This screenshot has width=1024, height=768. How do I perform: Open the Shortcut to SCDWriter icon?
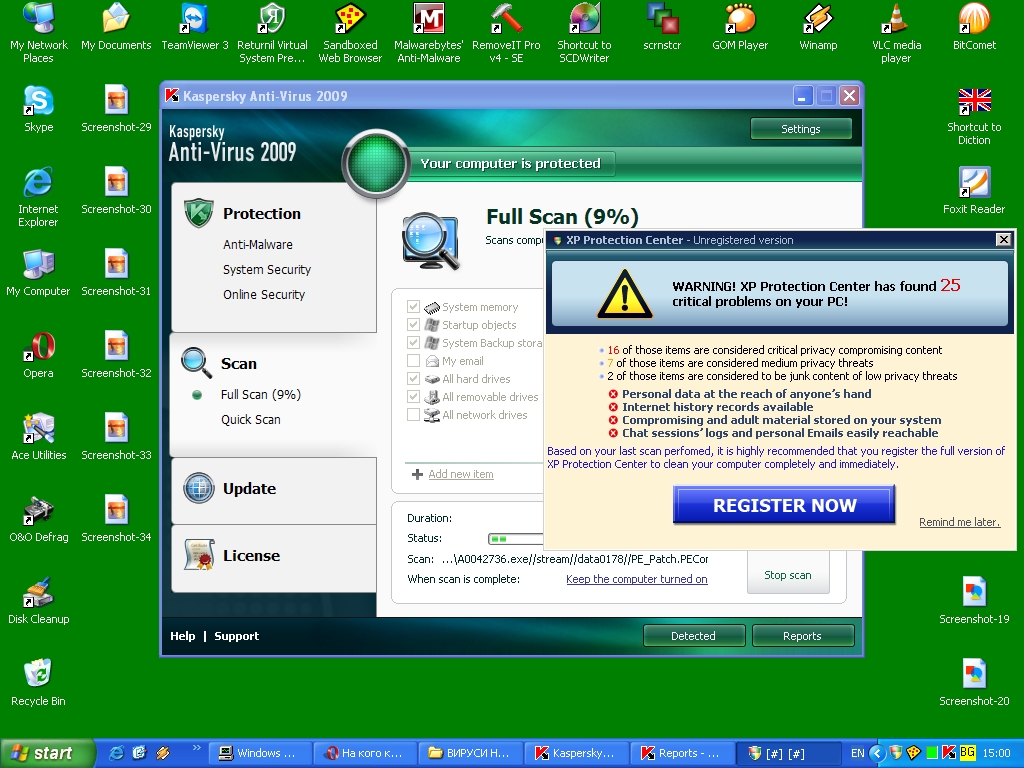(x=584, y=32)
